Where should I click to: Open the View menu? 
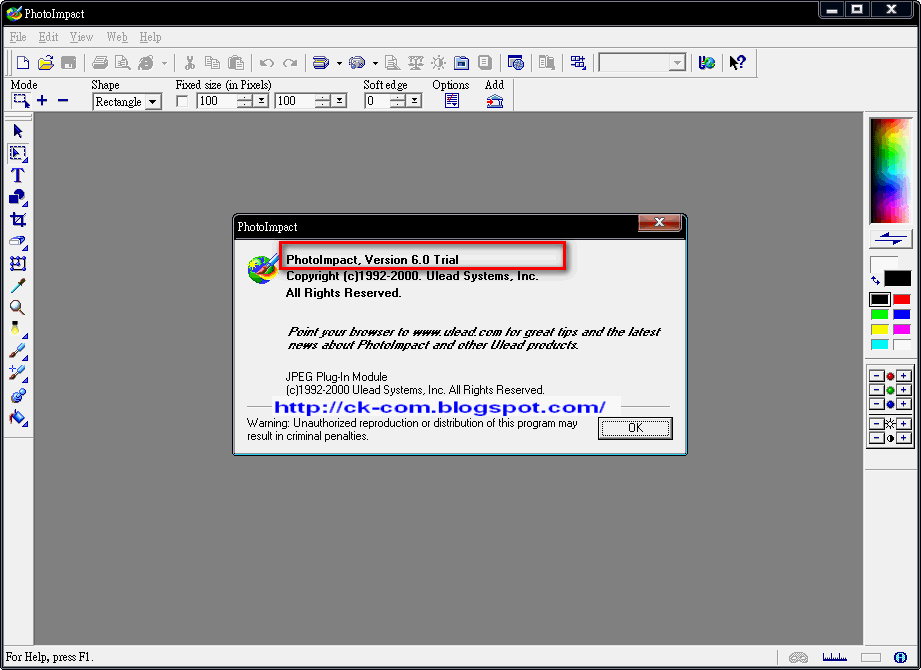(81, 37)
